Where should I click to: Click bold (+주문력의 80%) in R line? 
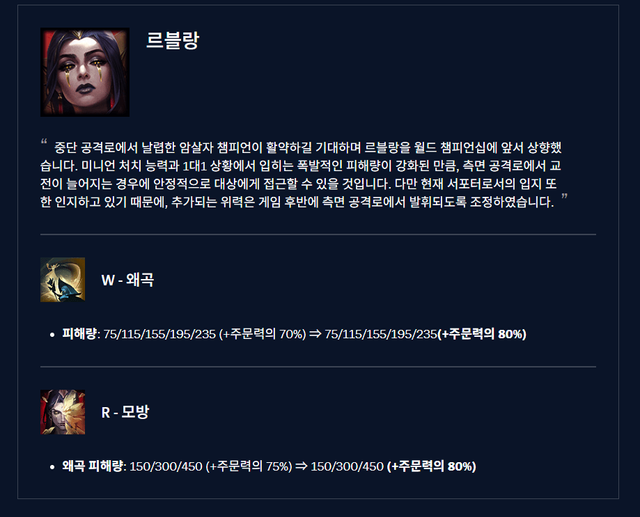[431, 466]
